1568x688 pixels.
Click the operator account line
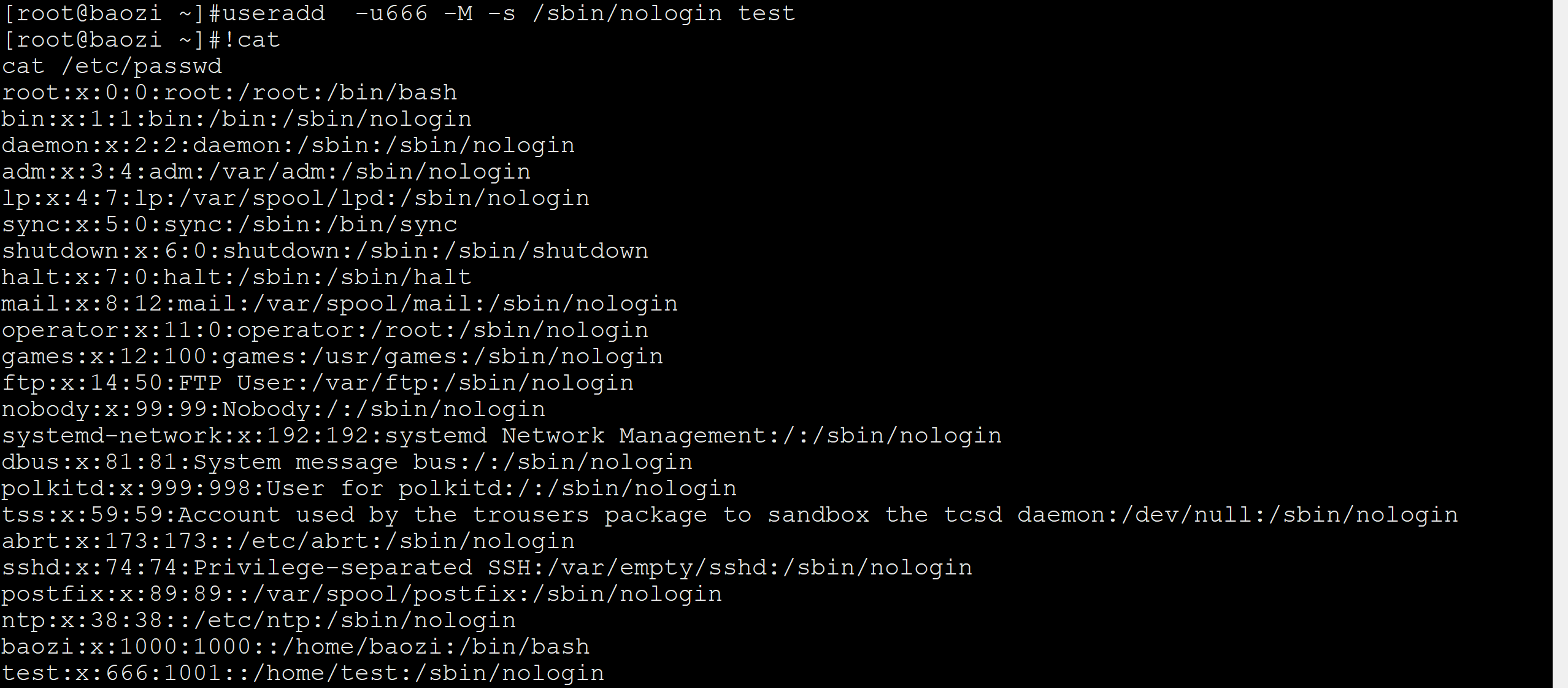pos(325,330)
